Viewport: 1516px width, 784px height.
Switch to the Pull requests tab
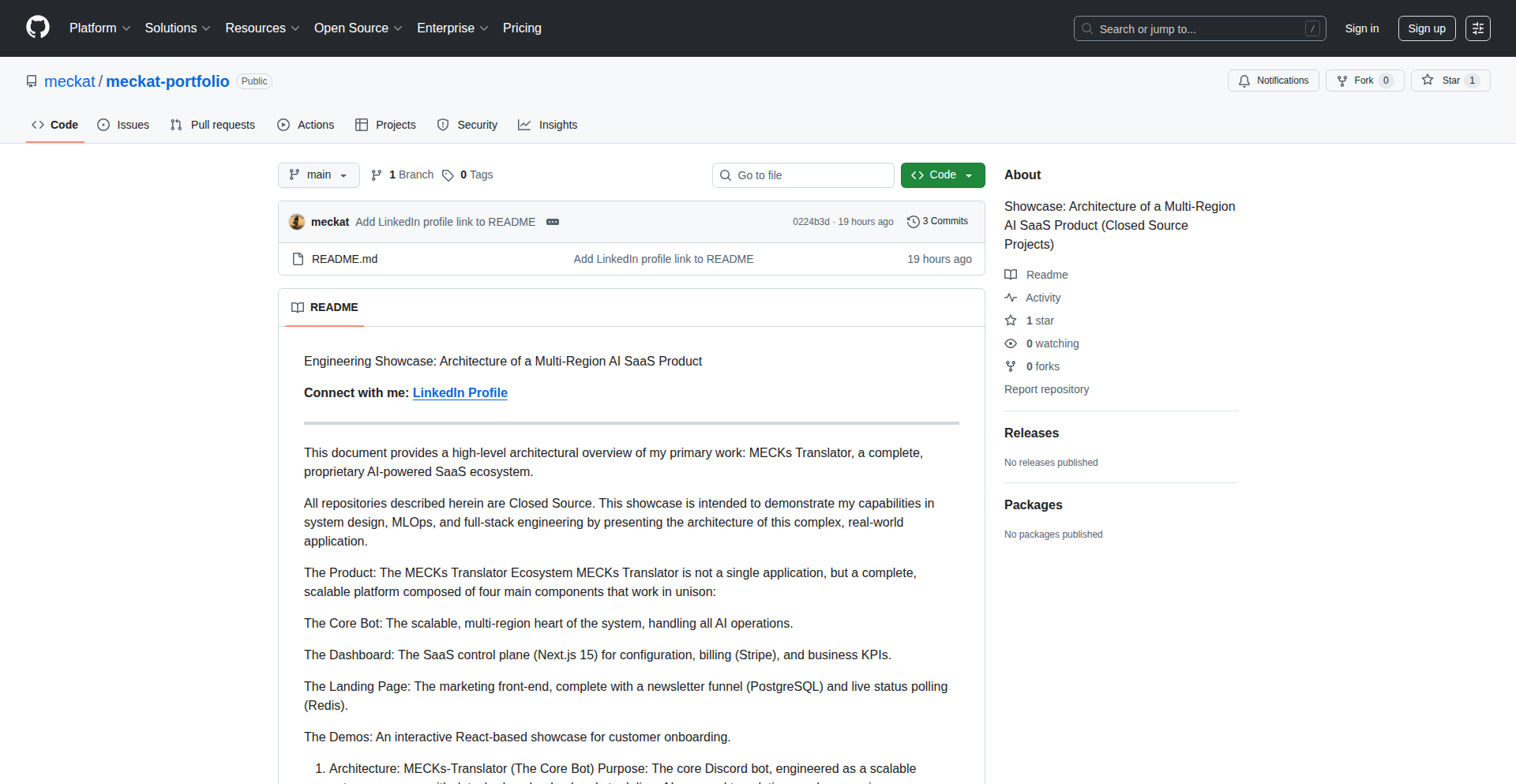(x=212, y=124)
